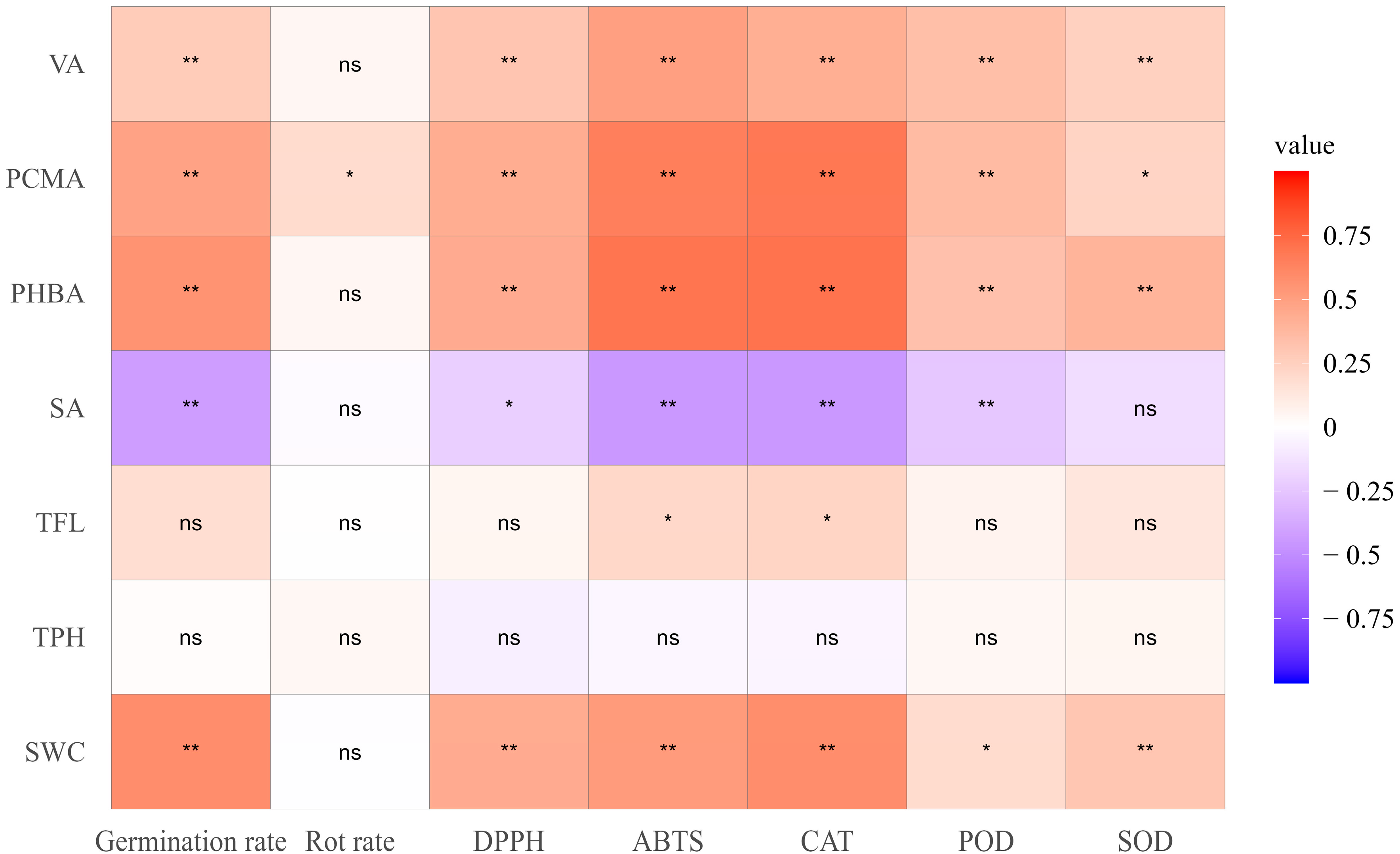
Task: Click the Germination rate column label
Action: coord(191,841)
